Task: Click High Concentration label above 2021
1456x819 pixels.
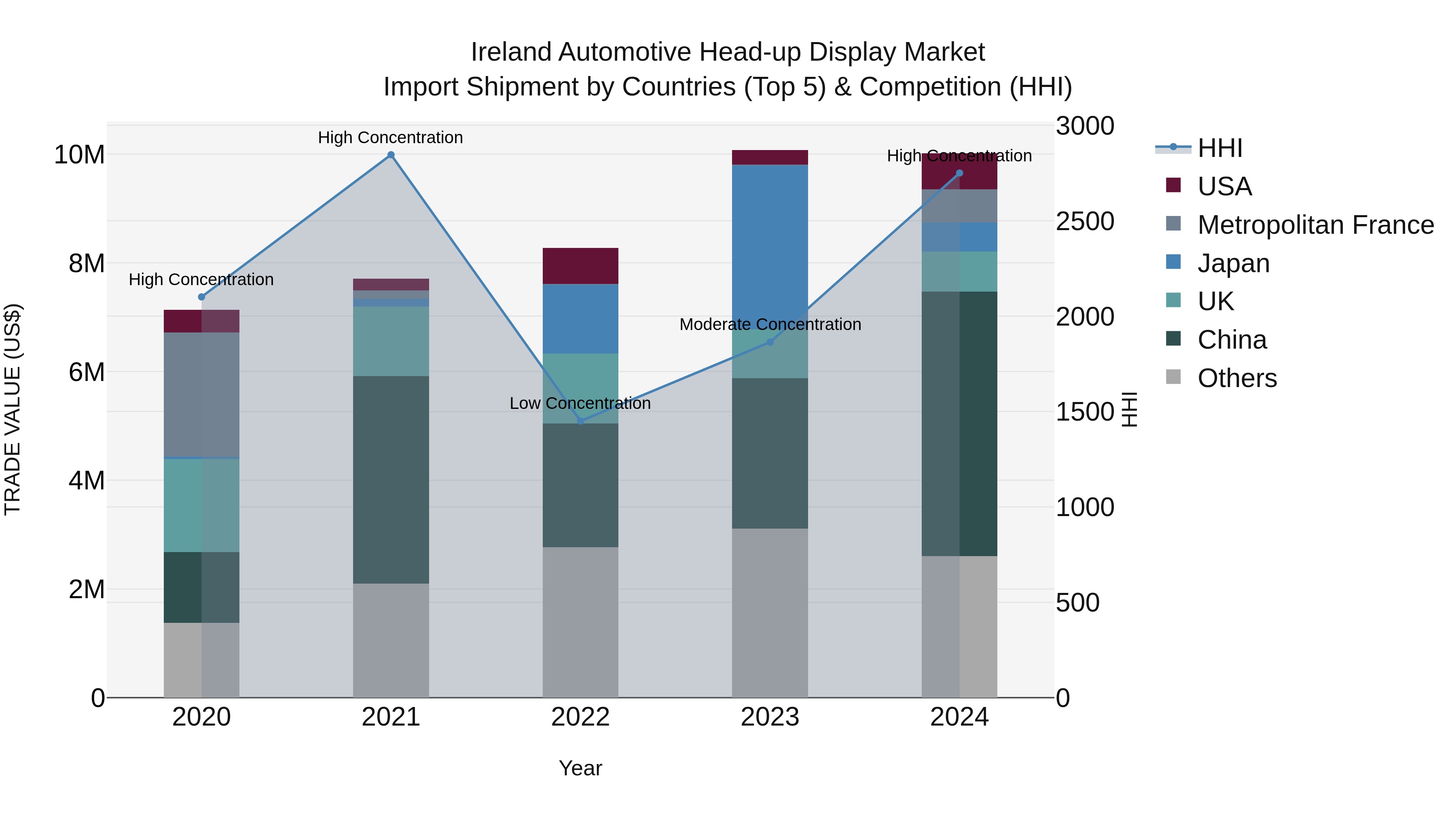Action: coord(391,138)
